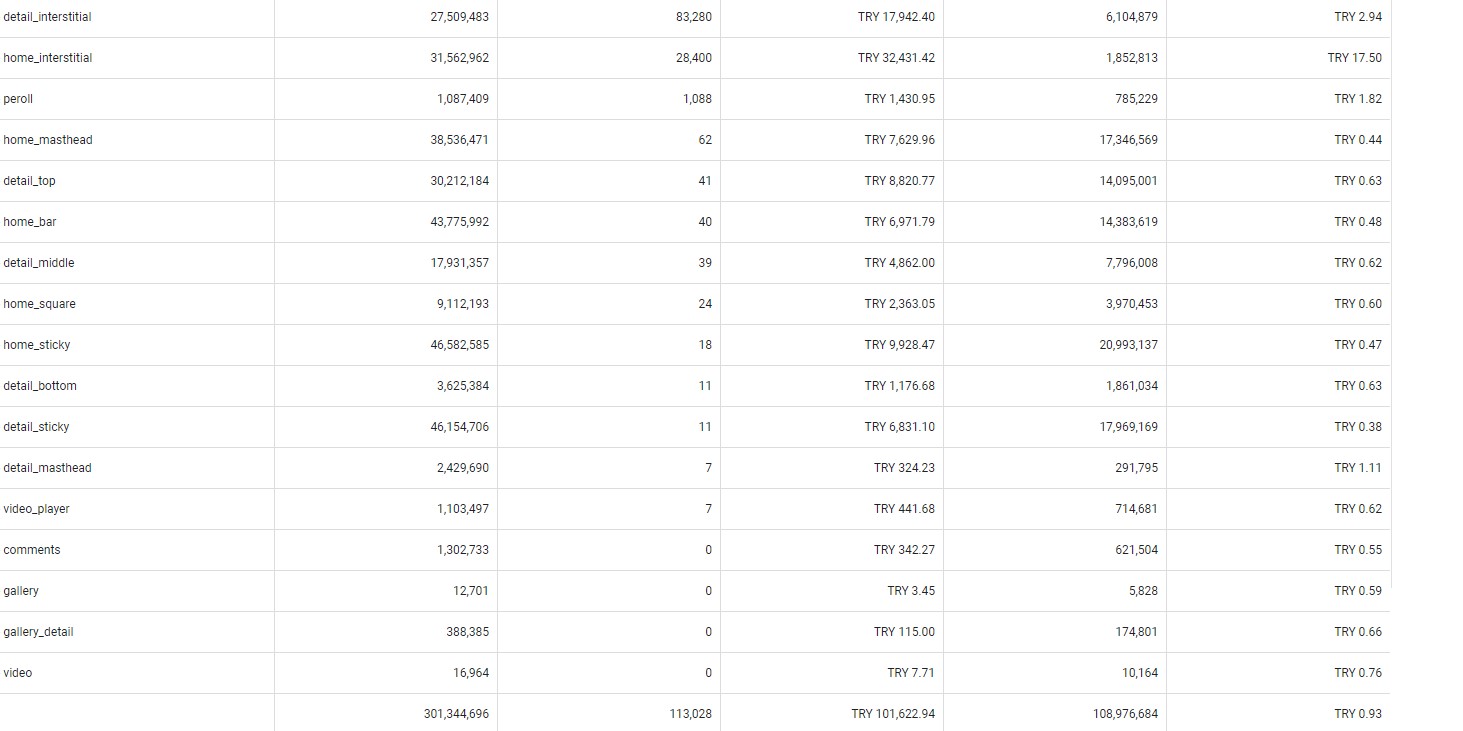1463x731 pixels.
Task: Click the home_interstitial ad unit name
Action: [47, 58]
